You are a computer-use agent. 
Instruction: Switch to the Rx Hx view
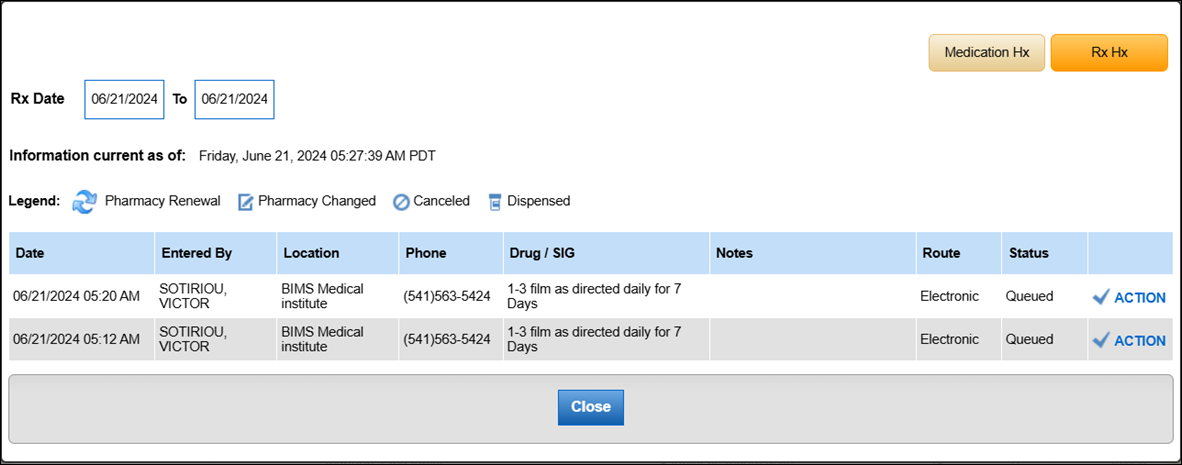click(x=1108, y=53)
